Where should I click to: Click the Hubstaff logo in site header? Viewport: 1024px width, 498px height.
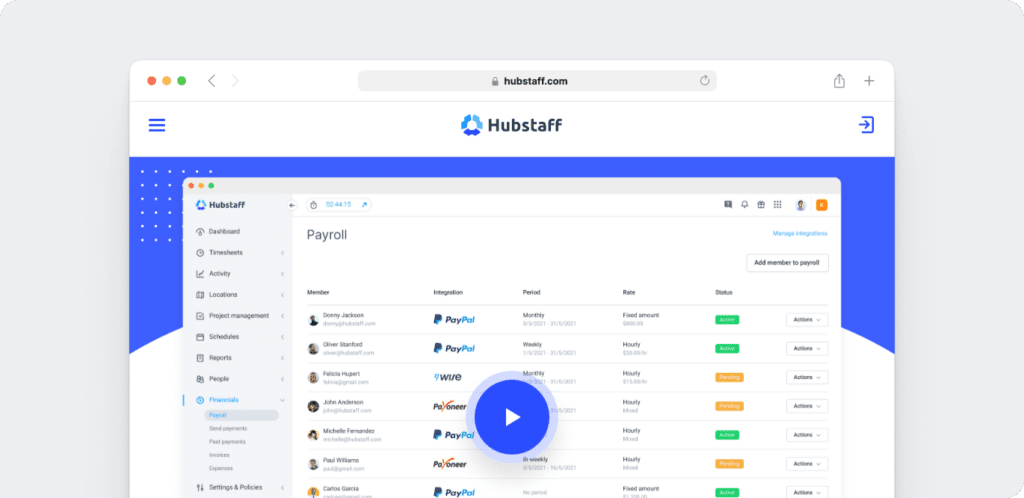(x=511, y=125)
